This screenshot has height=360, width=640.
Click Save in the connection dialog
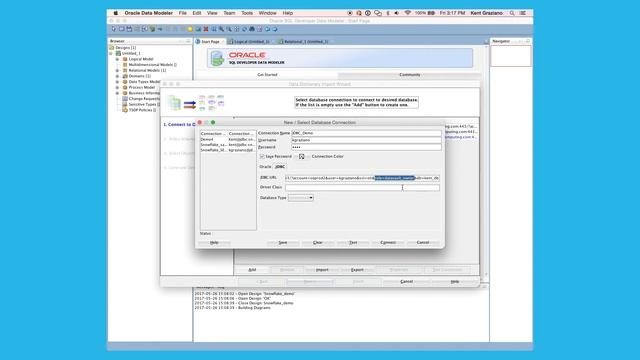click(x=282, y=242)
